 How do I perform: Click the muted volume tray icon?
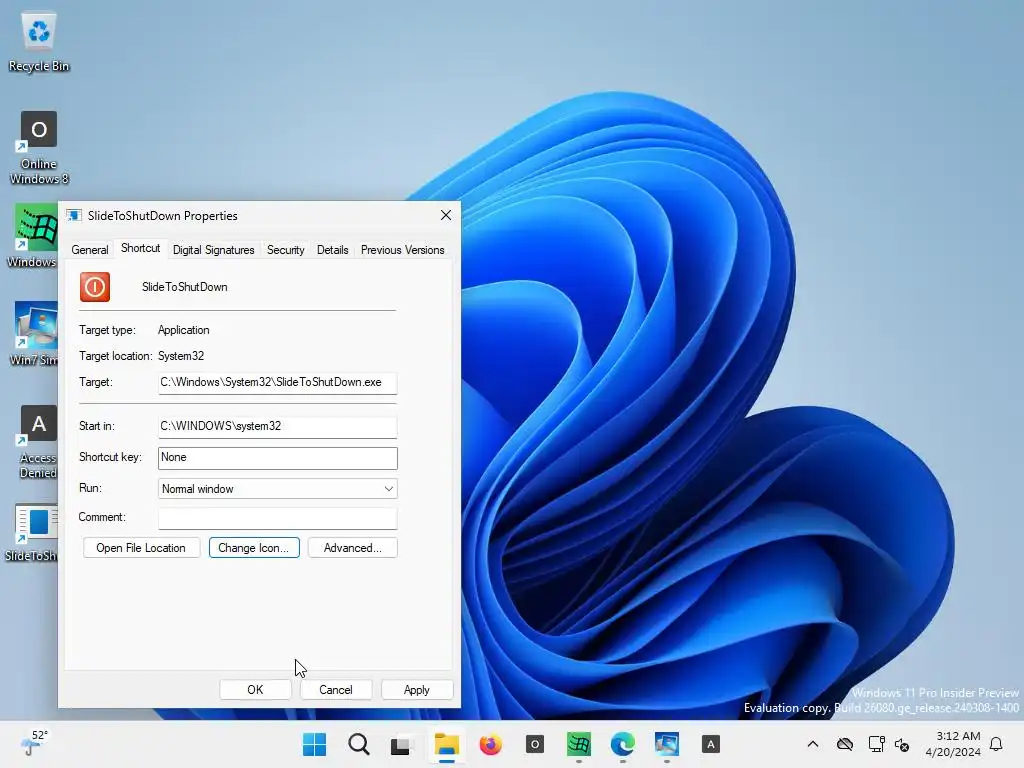point(902,744)
